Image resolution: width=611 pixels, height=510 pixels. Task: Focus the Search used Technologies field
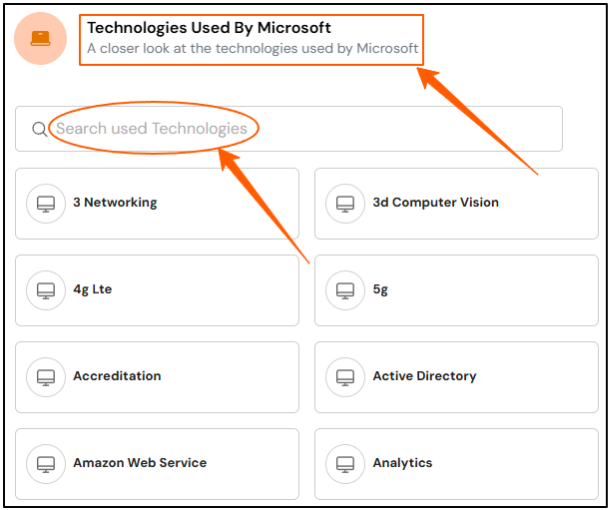(x=289, y=129)
